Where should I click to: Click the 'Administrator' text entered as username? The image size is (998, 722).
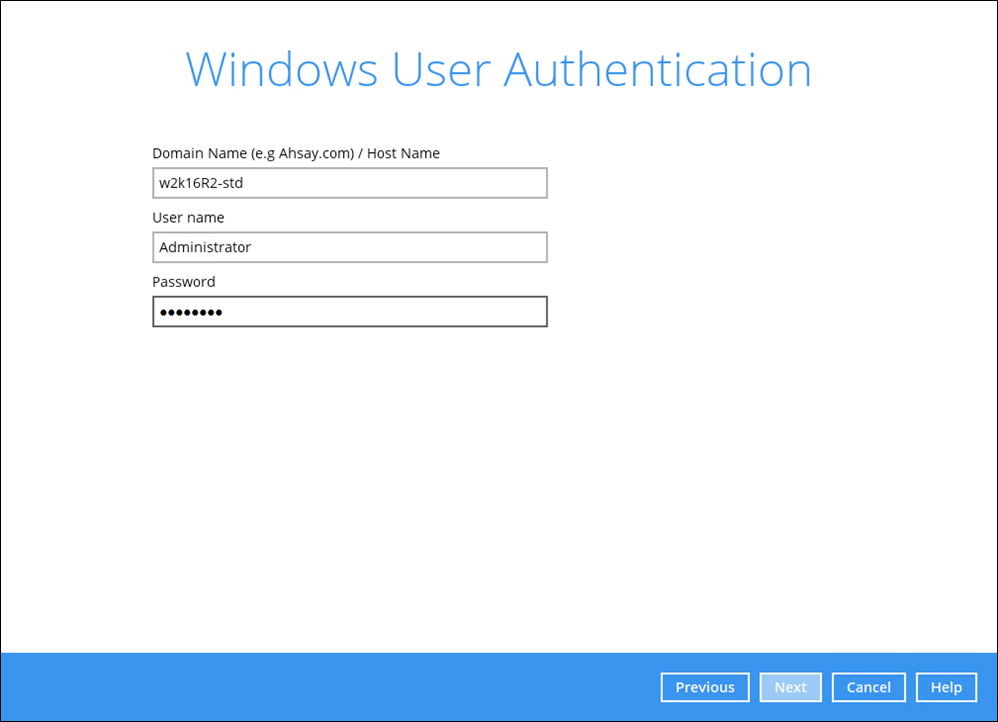pyautogui.click(x=205, y=247)
